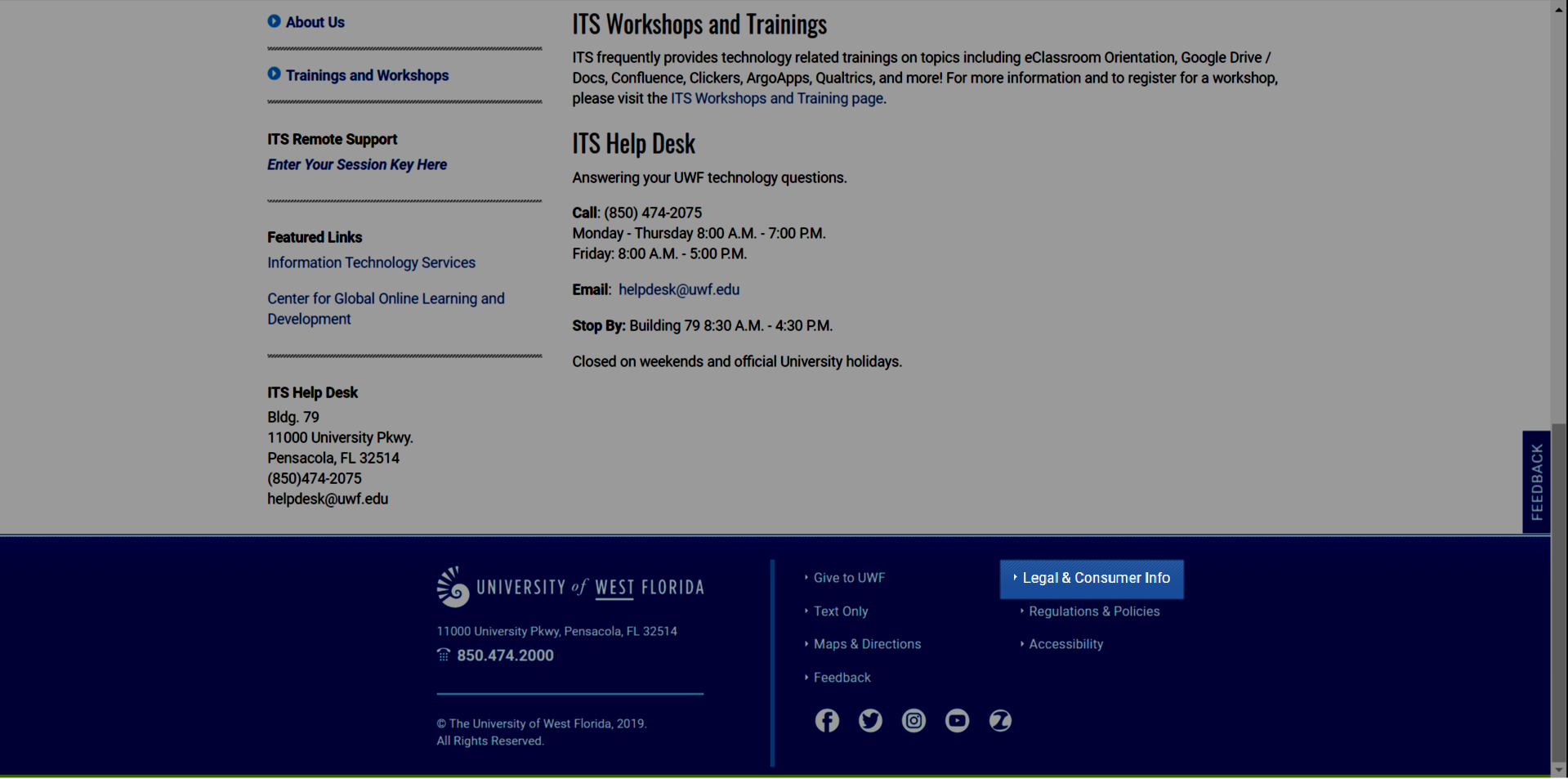Click the arrow bullet beside About Us

coord(274,21)
